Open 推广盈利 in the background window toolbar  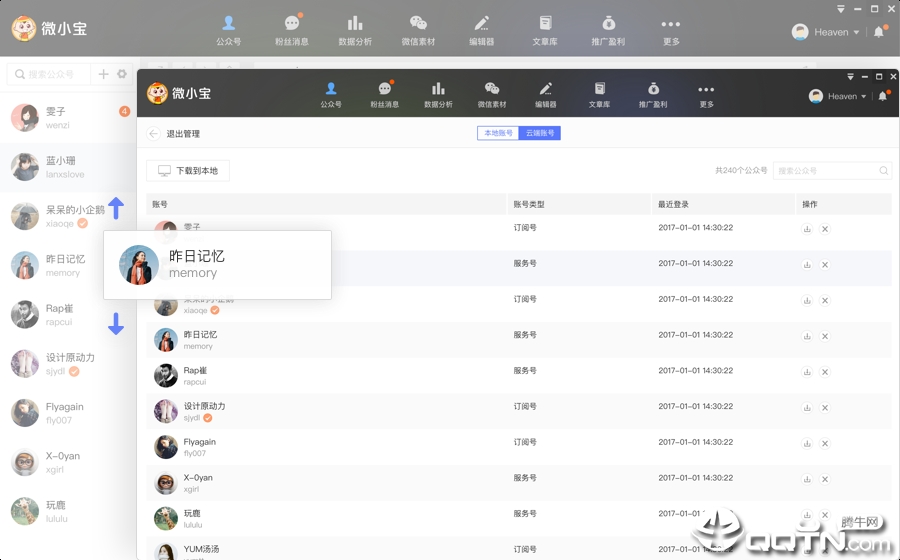608,30
